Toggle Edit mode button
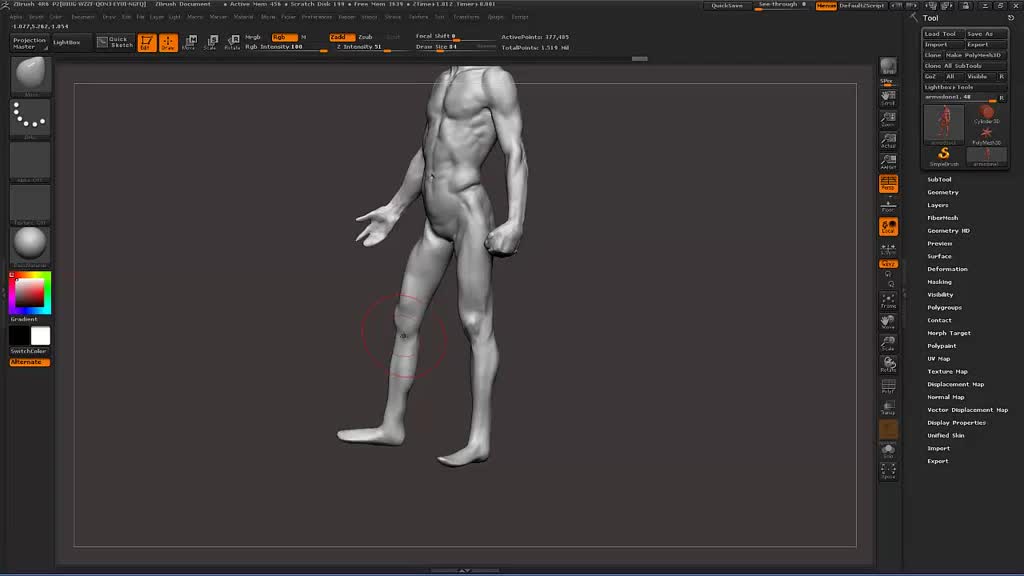 [x=147, y=43]
